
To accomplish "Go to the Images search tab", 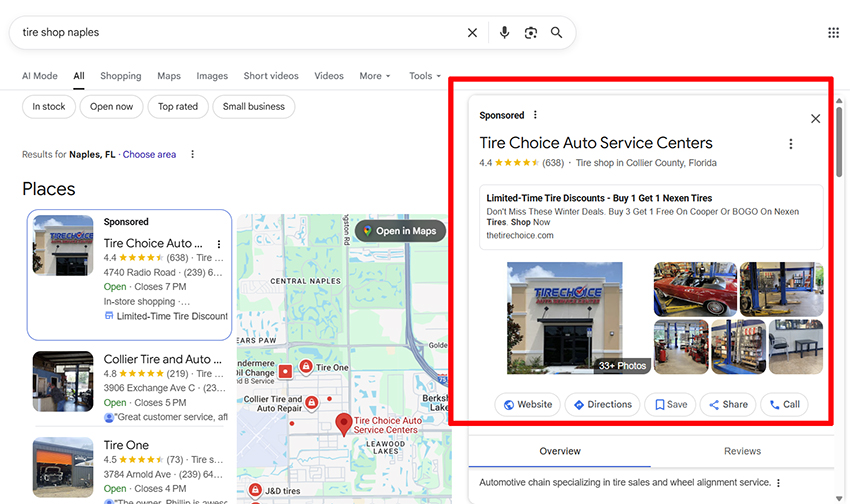I will (212, 76).
